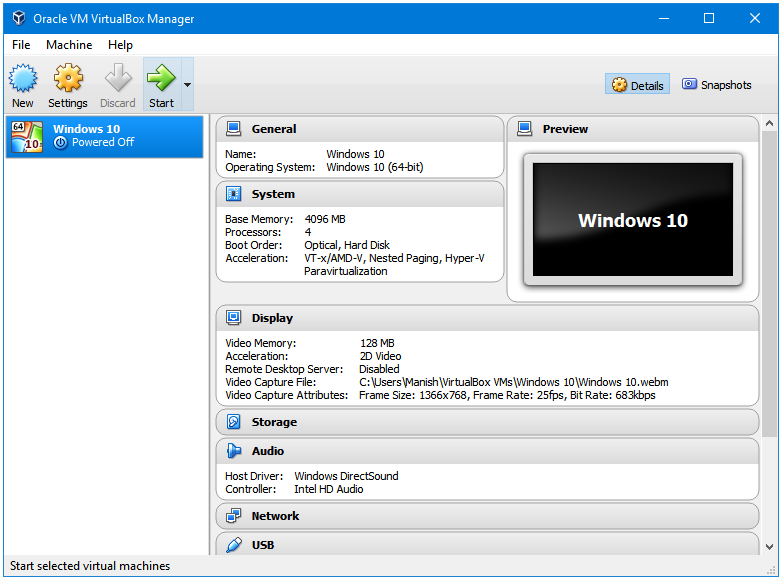Collapse the Display section header
This screenshot has height=581, width=781.
point(487,318)
